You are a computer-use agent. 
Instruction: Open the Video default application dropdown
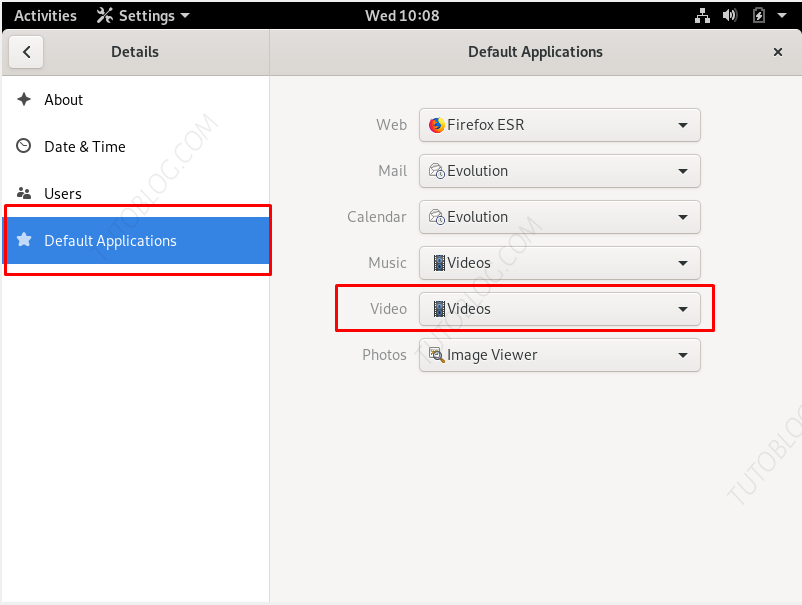(x=560, y=309)
